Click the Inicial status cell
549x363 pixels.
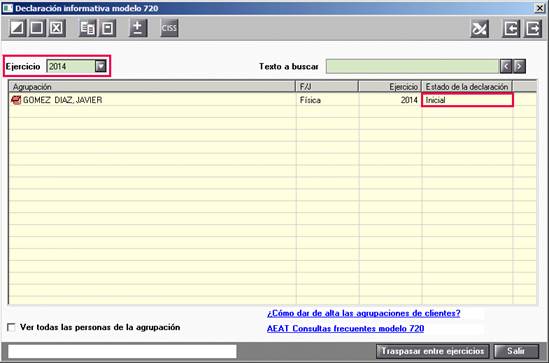click(x=467, y=100)
